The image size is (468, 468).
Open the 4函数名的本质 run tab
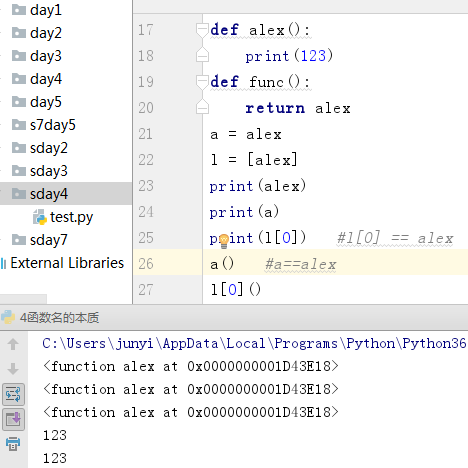click(59, 318)
